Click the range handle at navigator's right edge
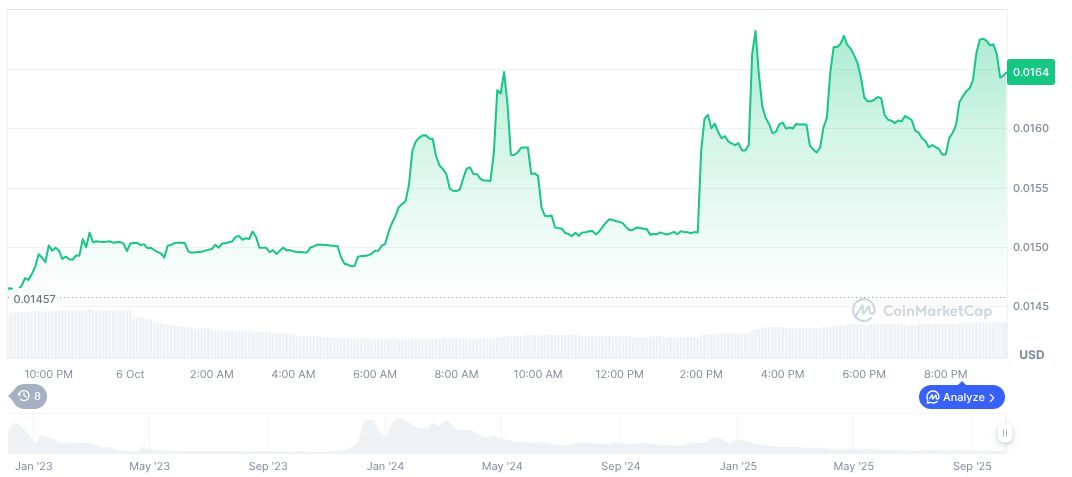1072x477 pixels. pyautogui.click(x=1004, y=433)
